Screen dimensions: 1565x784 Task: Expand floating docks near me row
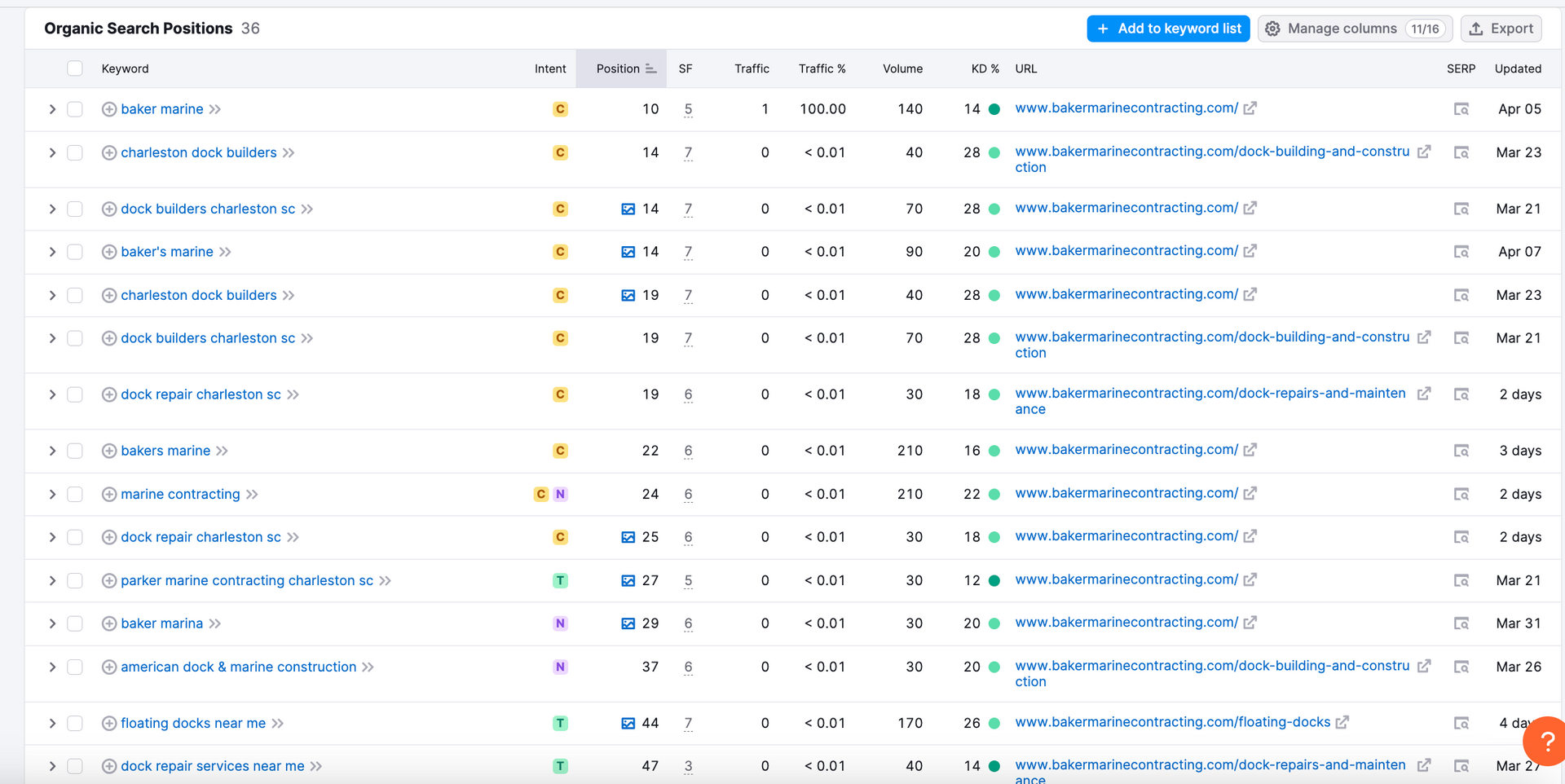(x=52, y=723)
